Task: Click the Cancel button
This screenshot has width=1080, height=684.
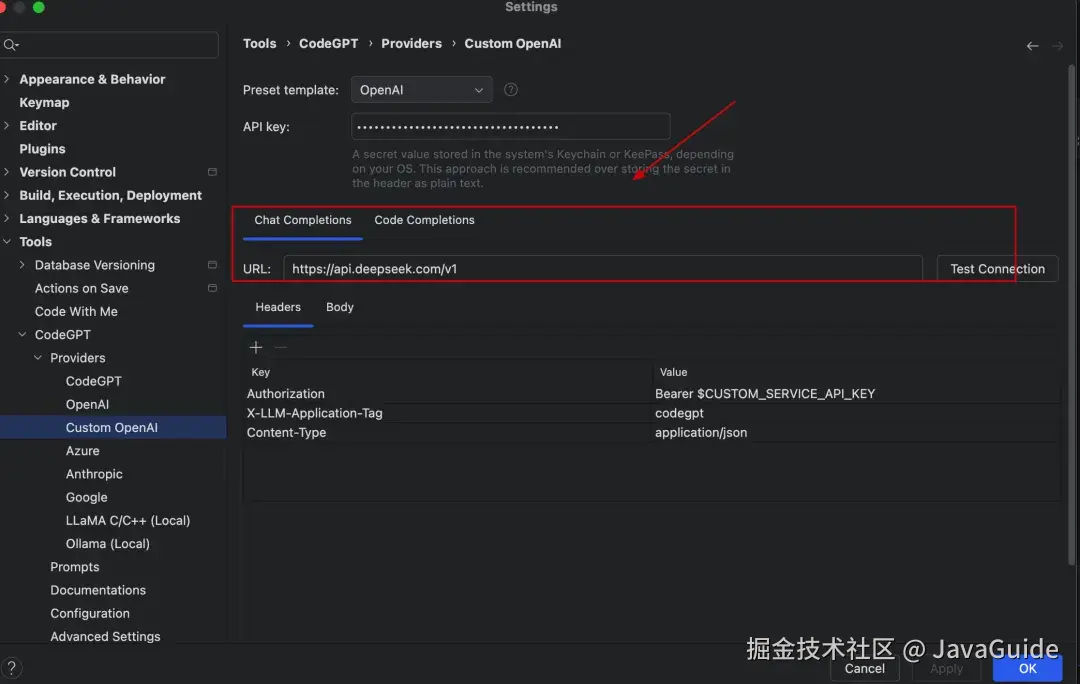Action: pos(864,668)
